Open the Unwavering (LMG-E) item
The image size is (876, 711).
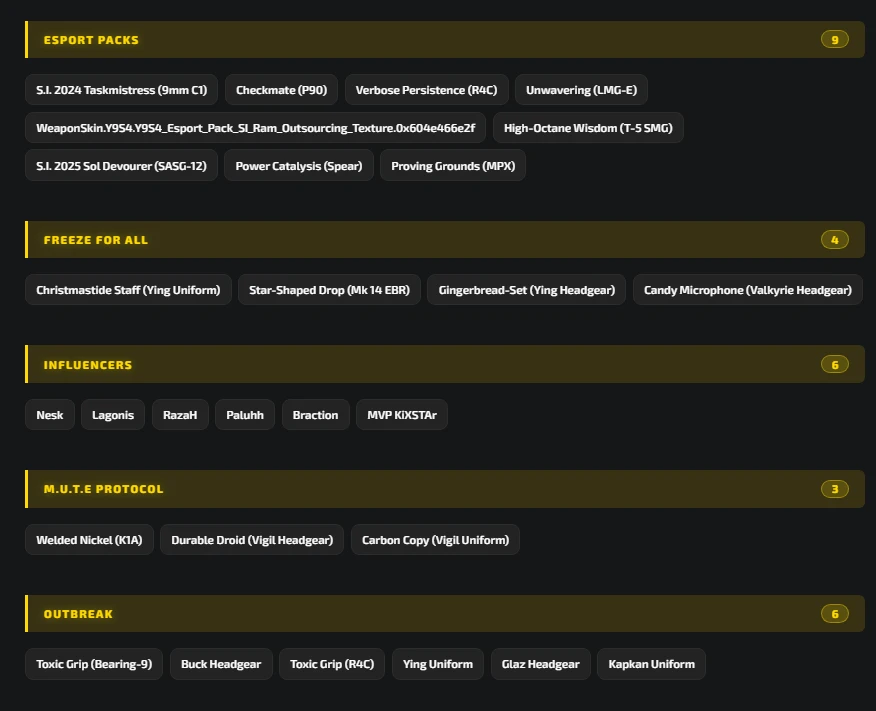(x=581, y=90)
